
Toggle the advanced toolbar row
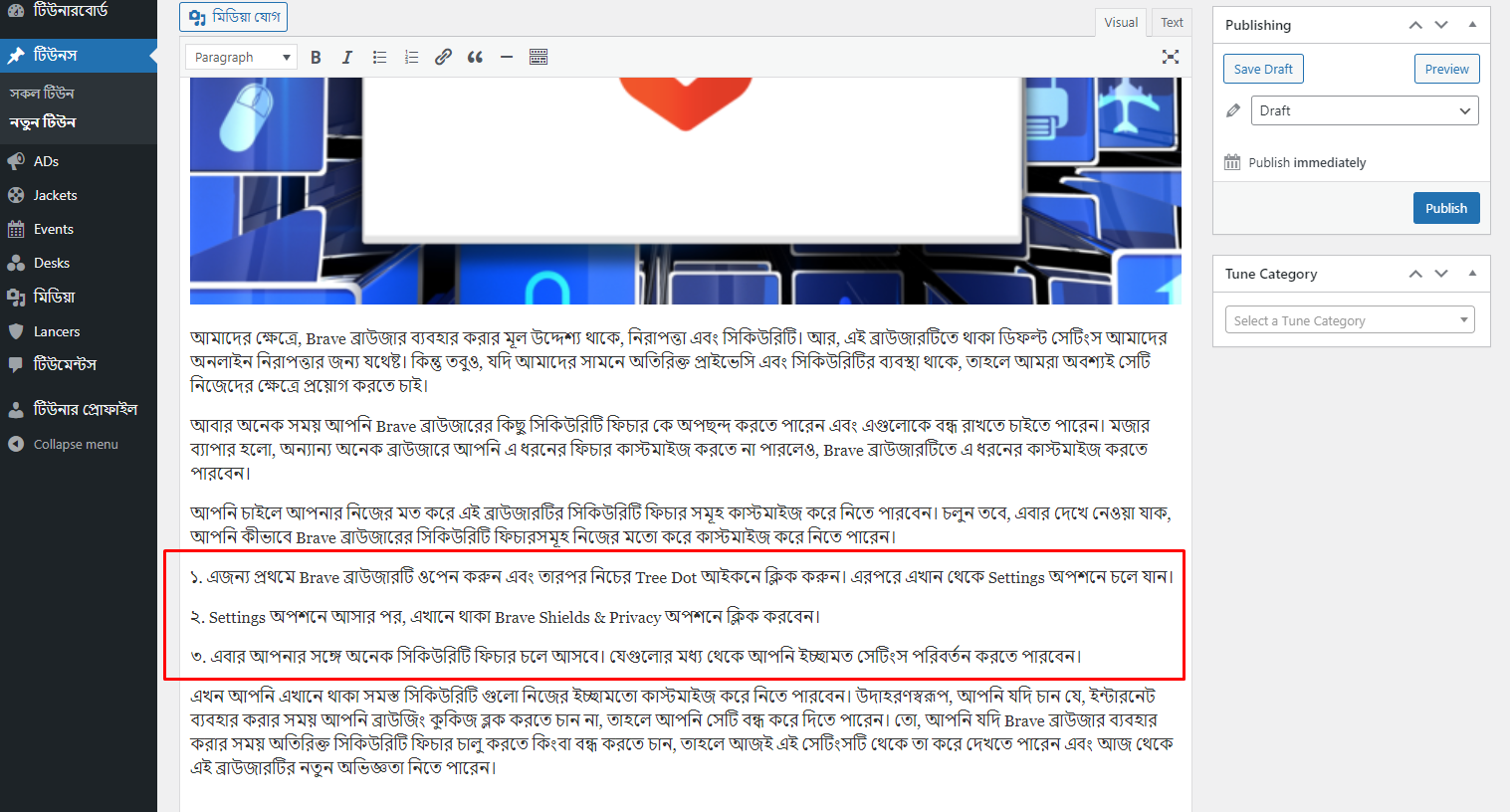[539, 57]
